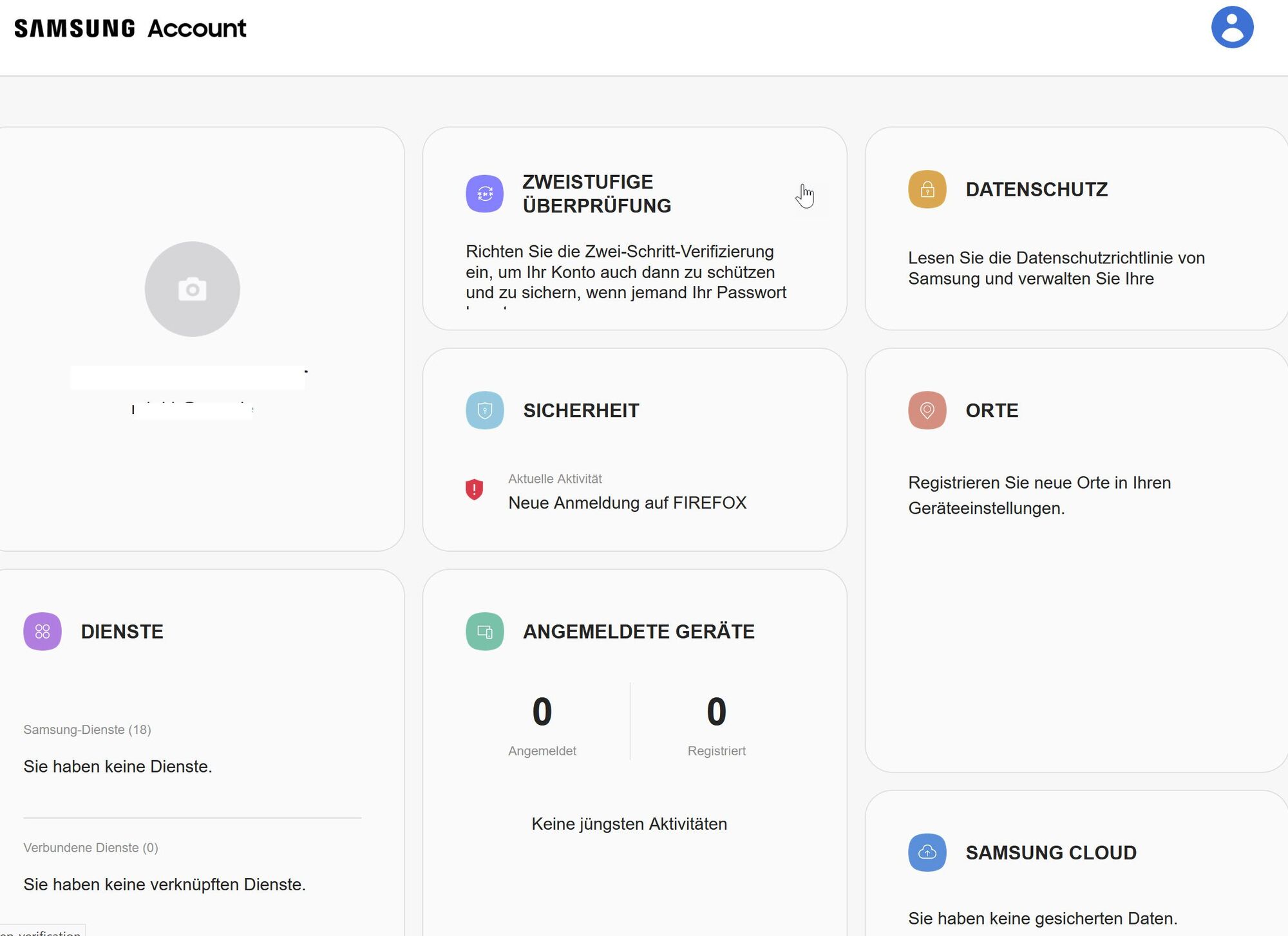Click the 'Samsung-Dienste (18)' label
The height and width of the screenshot is (936, 1288).
click(x=87, y=729)
